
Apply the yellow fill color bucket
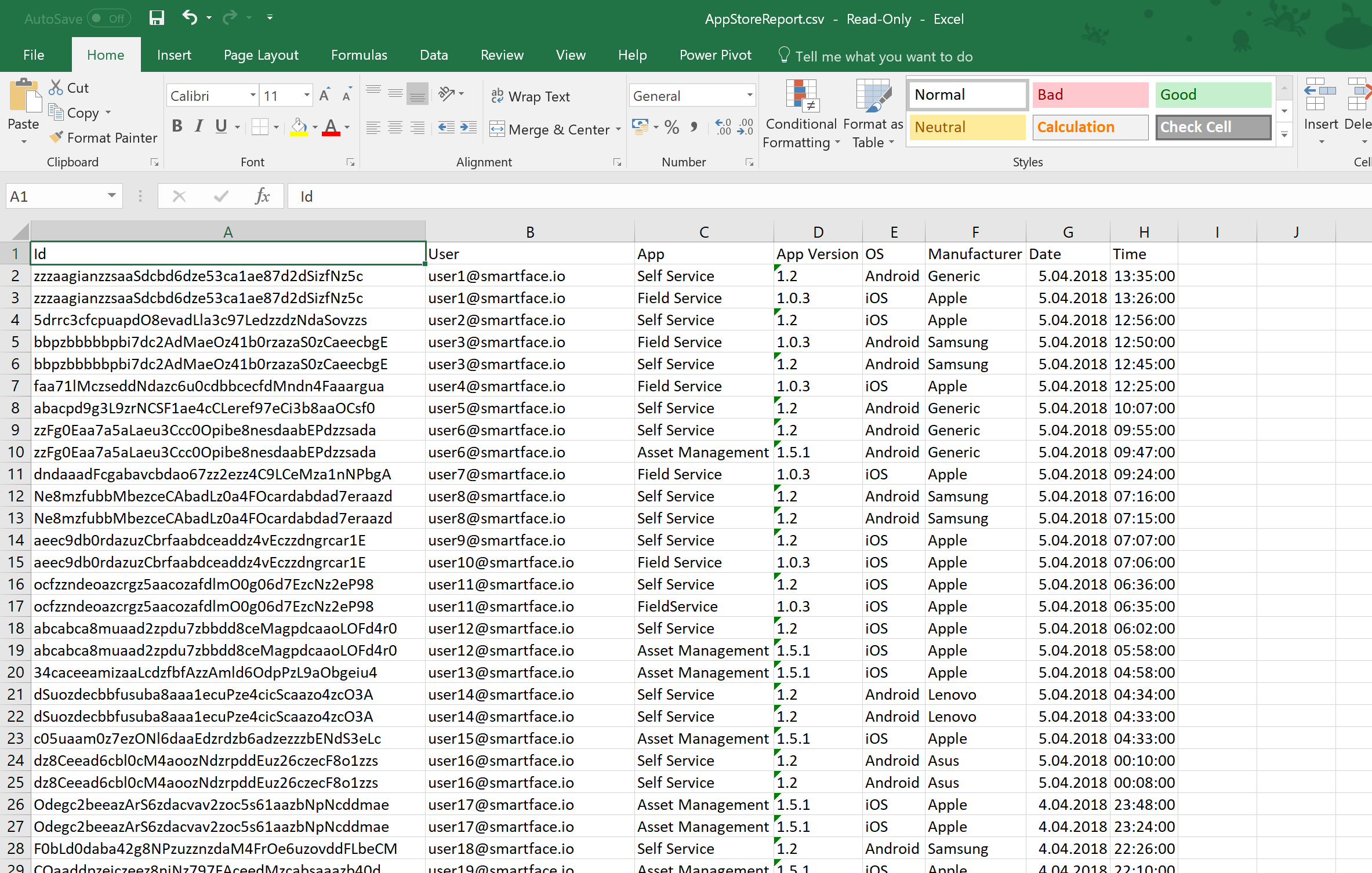coord(299,127)
